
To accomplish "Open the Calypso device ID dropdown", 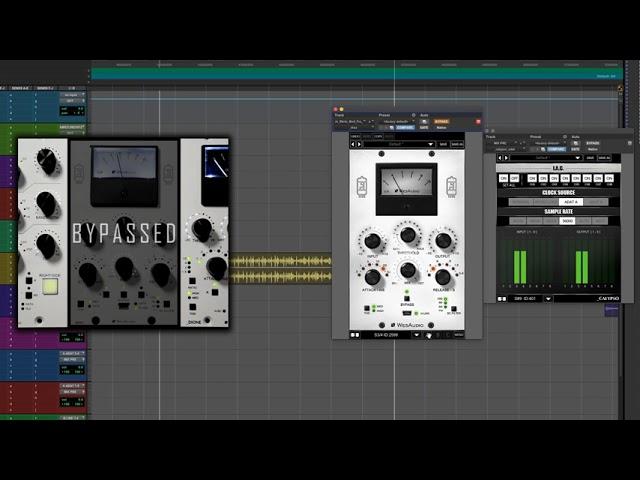I will [548, 299].
